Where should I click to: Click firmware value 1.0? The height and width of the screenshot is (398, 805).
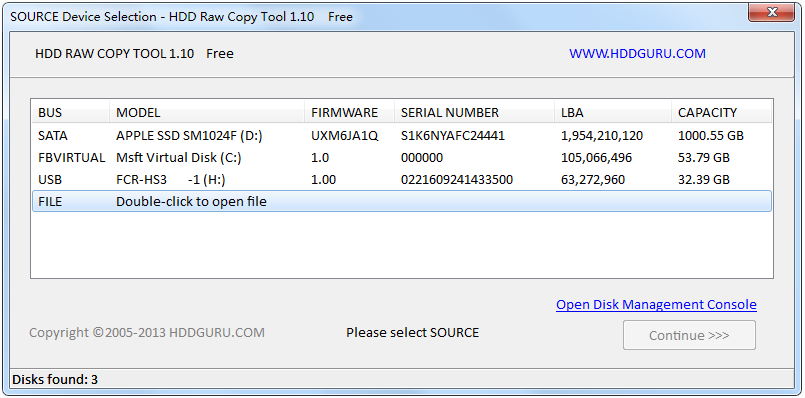coord(320,158)
